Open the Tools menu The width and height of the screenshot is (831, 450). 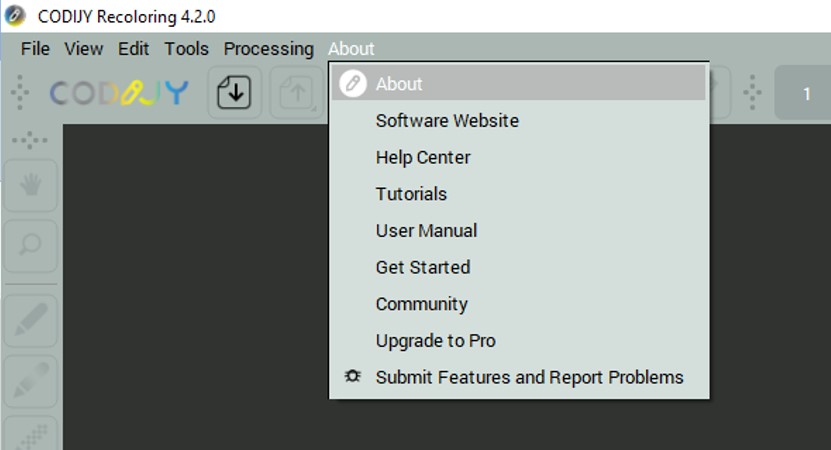(186, 49)
